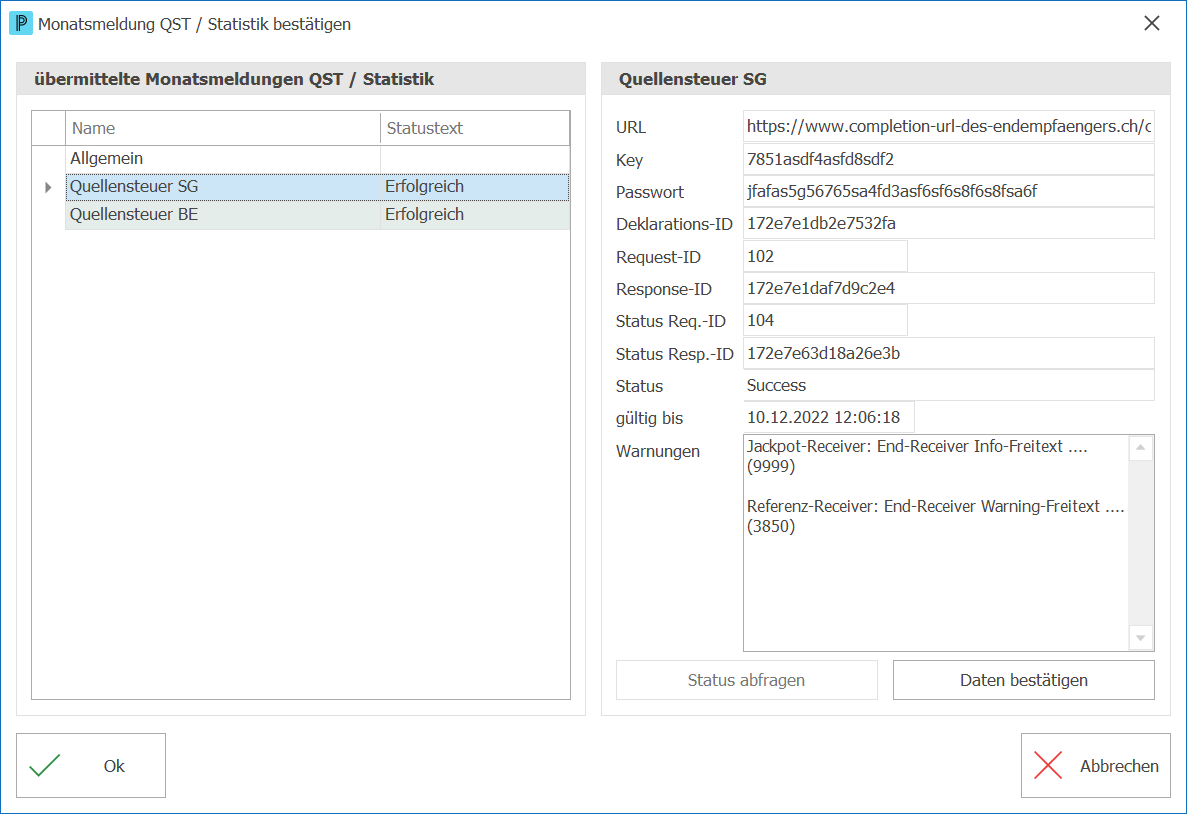Click the Request-ID field showing 102
Screen dimensions: 1187x814
point(825,256)
